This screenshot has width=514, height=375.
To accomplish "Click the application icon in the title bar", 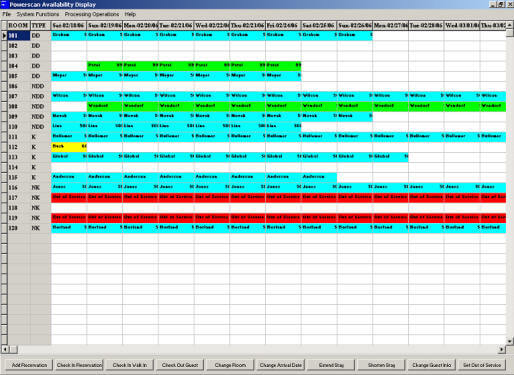I will click(4, 4).
